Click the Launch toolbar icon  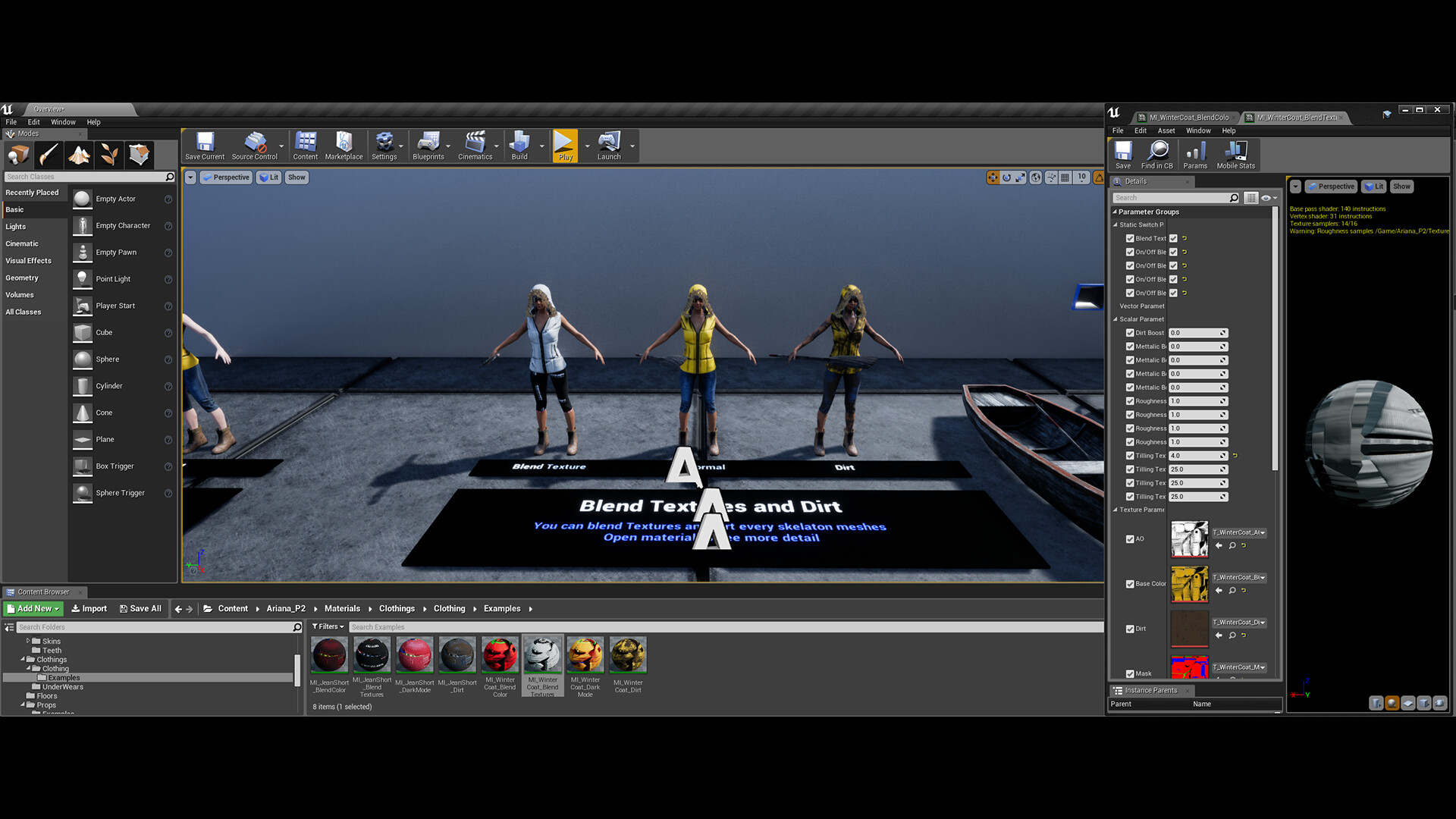[609, 146]
